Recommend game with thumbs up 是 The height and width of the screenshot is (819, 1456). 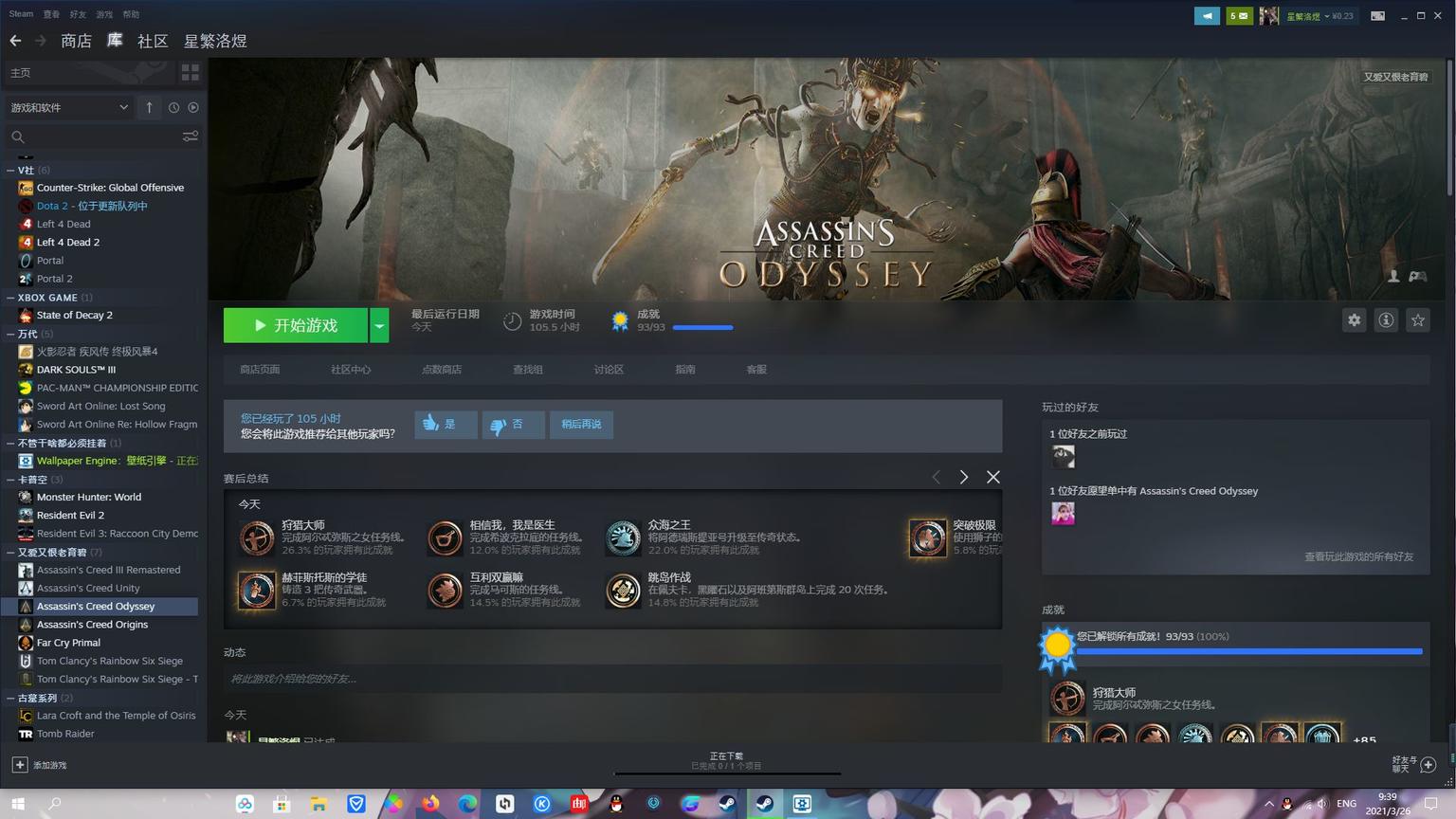pos(445,424)
